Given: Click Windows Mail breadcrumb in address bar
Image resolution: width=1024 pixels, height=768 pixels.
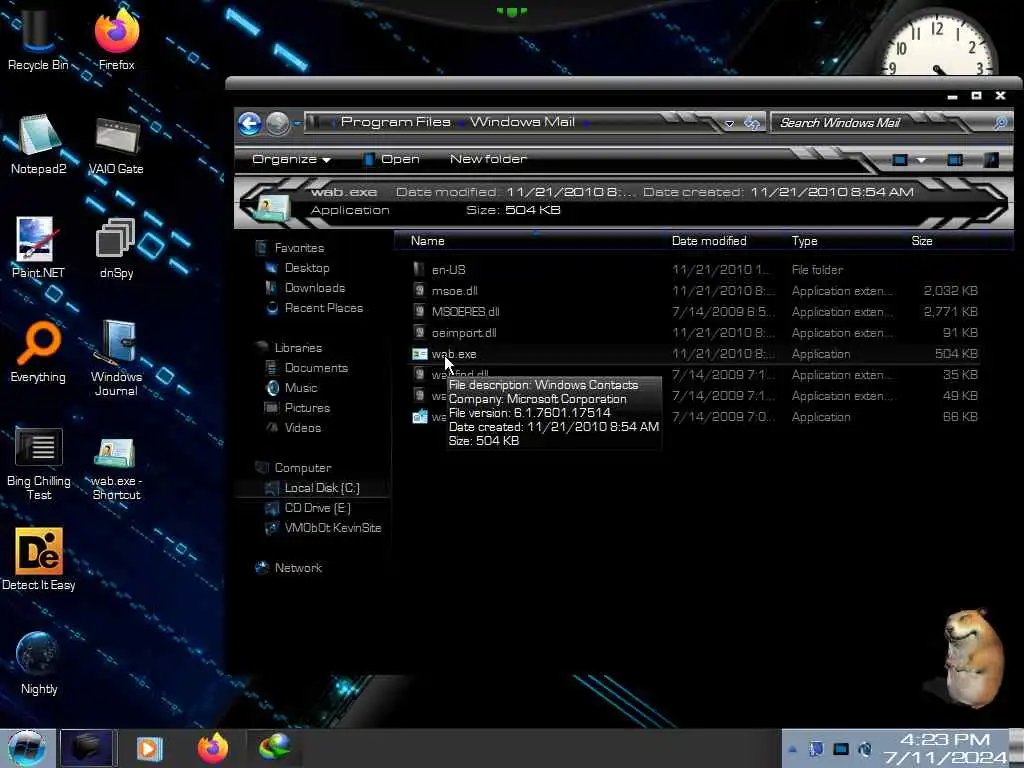Looking at the screenshot, I should [x=522, y=122].
